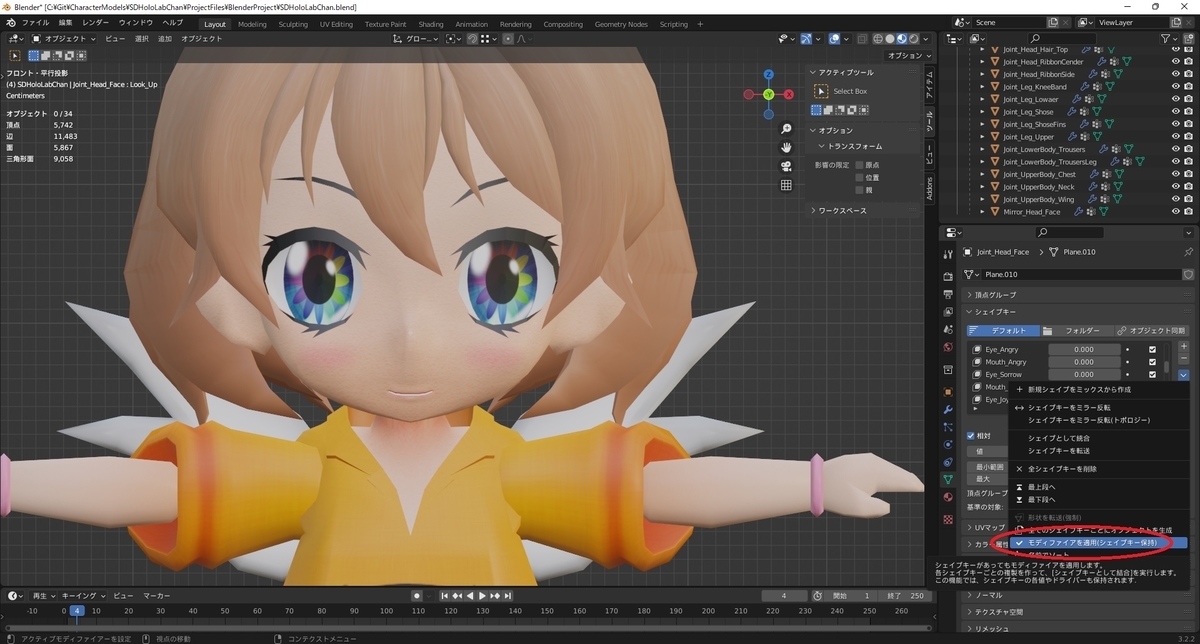
Task: Toggle the 位置 (locations) checkbox
Action: (x=859, y=177)
